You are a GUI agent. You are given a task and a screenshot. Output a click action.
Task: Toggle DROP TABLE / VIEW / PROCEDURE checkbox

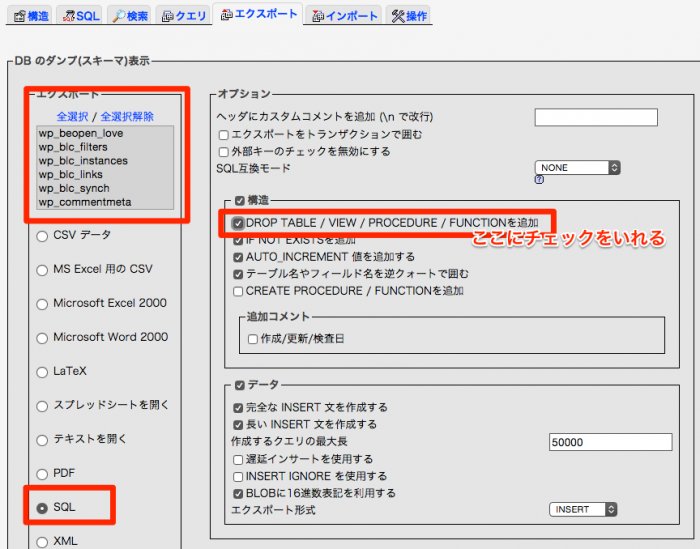pyautogui.click(x=238, y=222)
